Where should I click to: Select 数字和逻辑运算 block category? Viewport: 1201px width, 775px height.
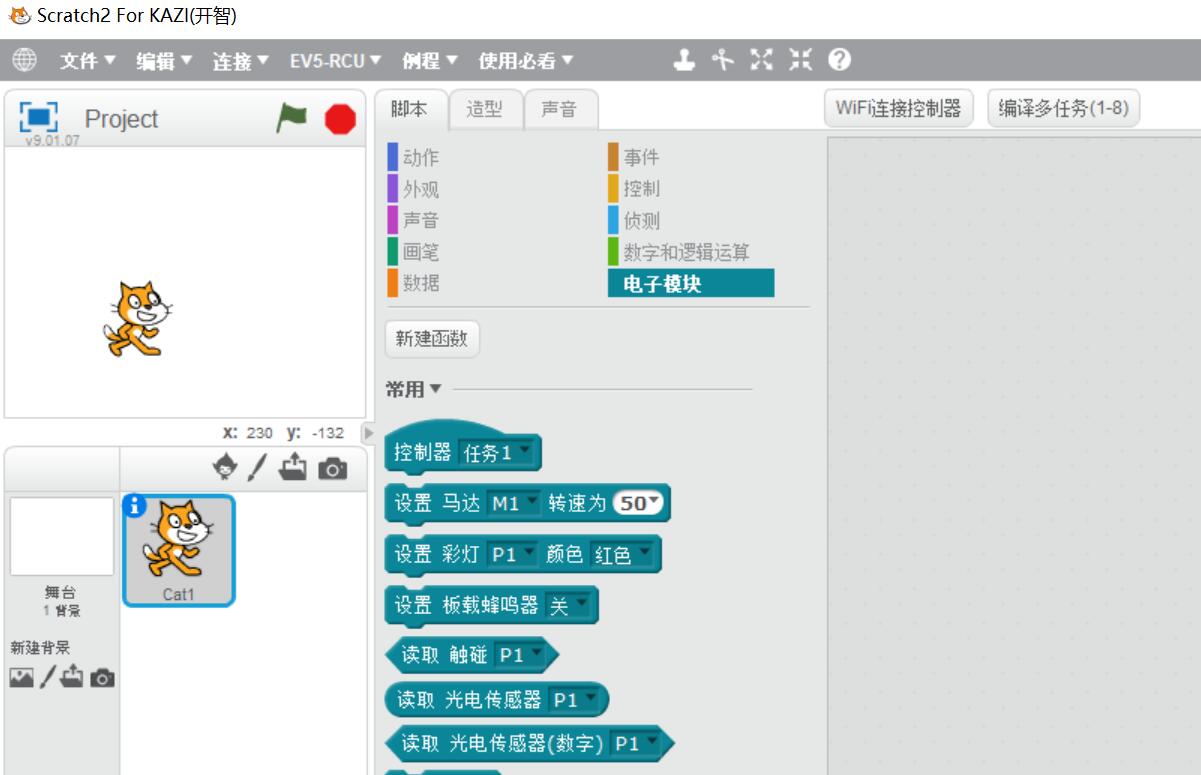[679, 252]
